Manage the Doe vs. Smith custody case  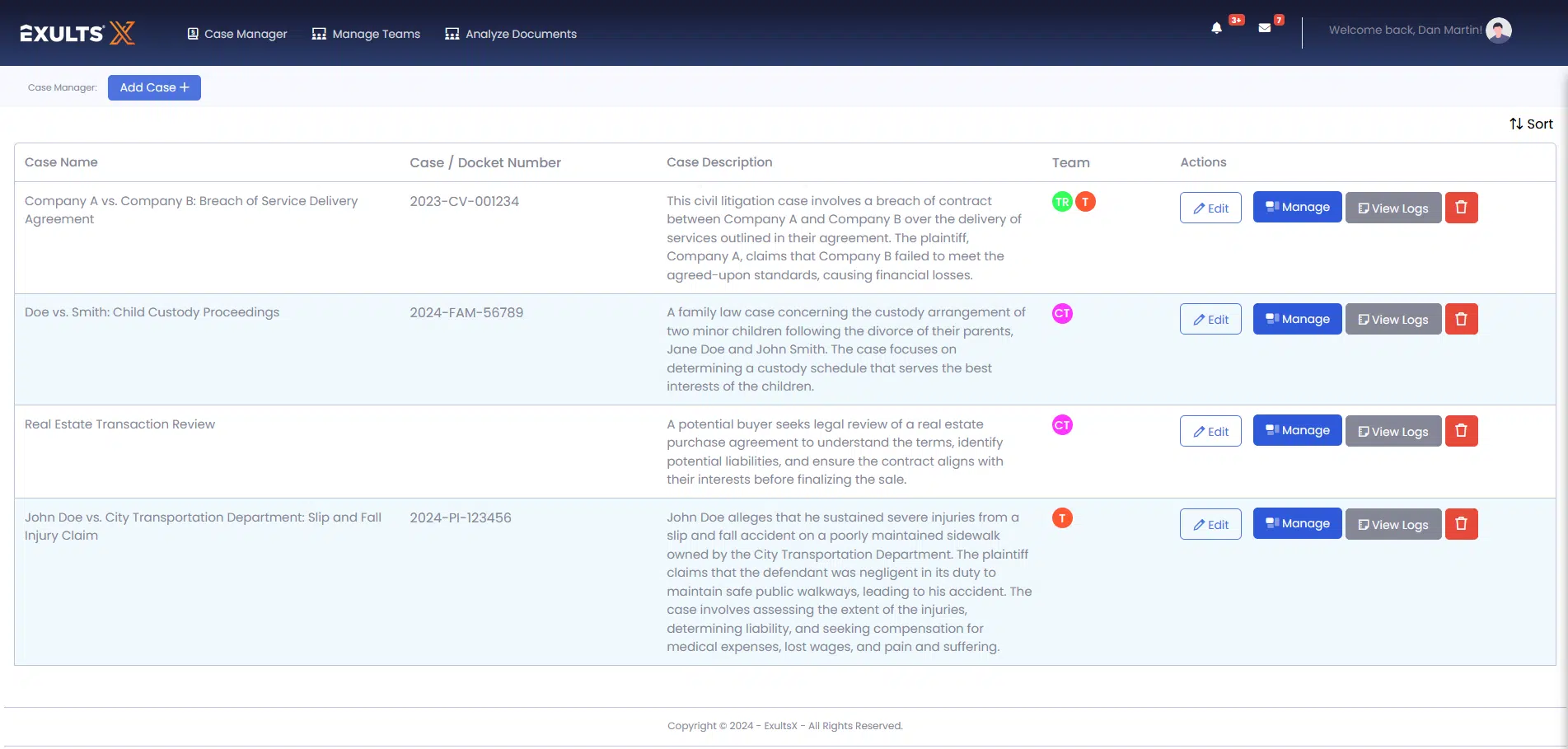(x=1297, y=319)
